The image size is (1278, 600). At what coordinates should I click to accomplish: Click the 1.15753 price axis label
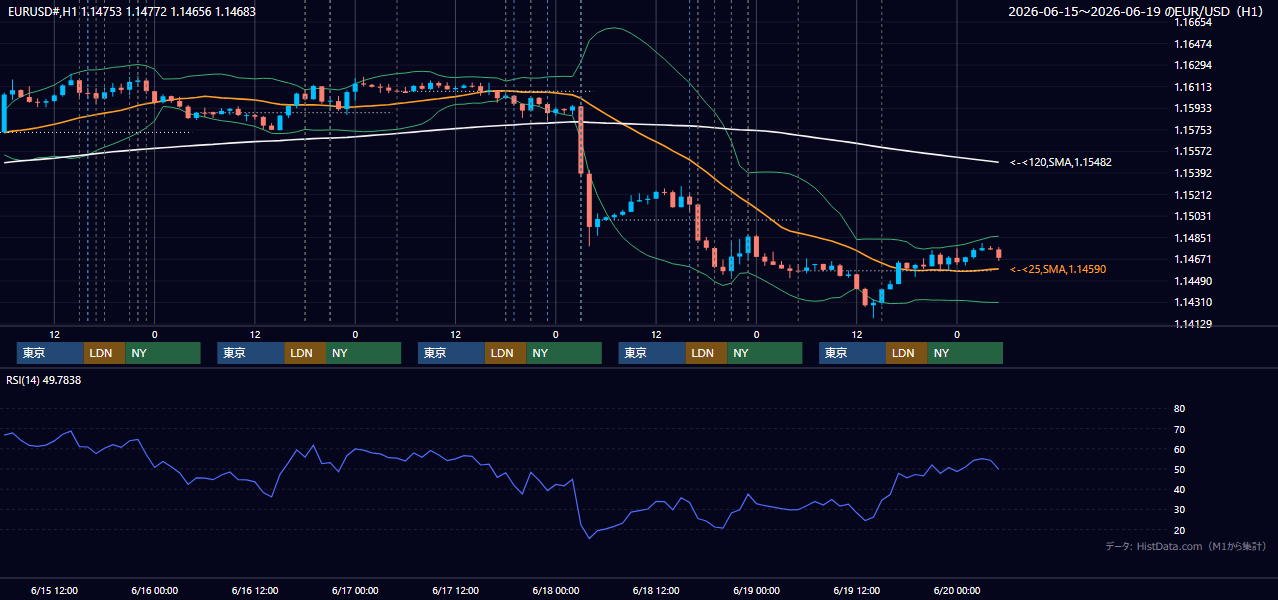pos(1193,130)
